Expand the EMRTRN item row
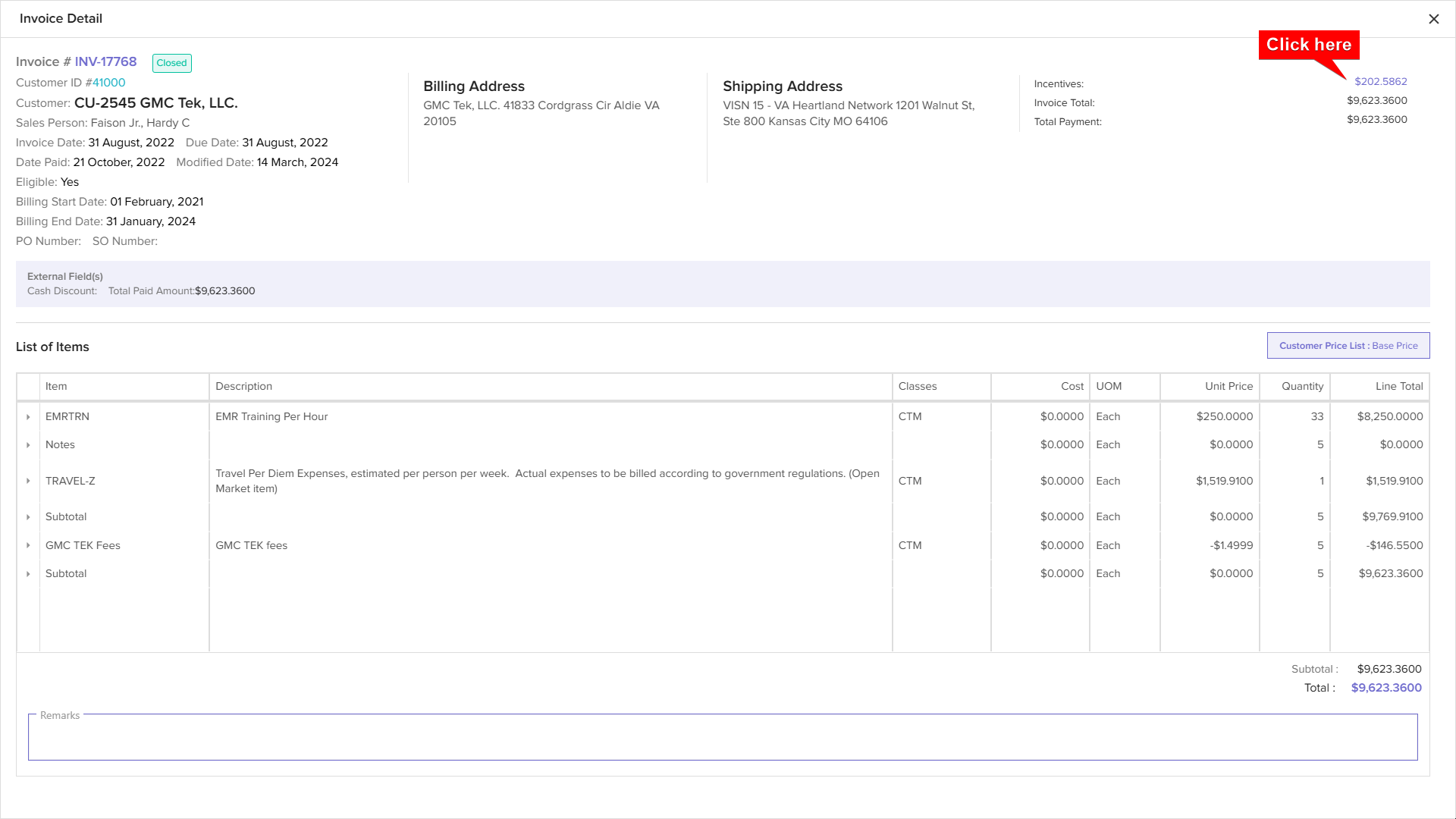The width and height of the screenshot is (1456, 819). 28,417
